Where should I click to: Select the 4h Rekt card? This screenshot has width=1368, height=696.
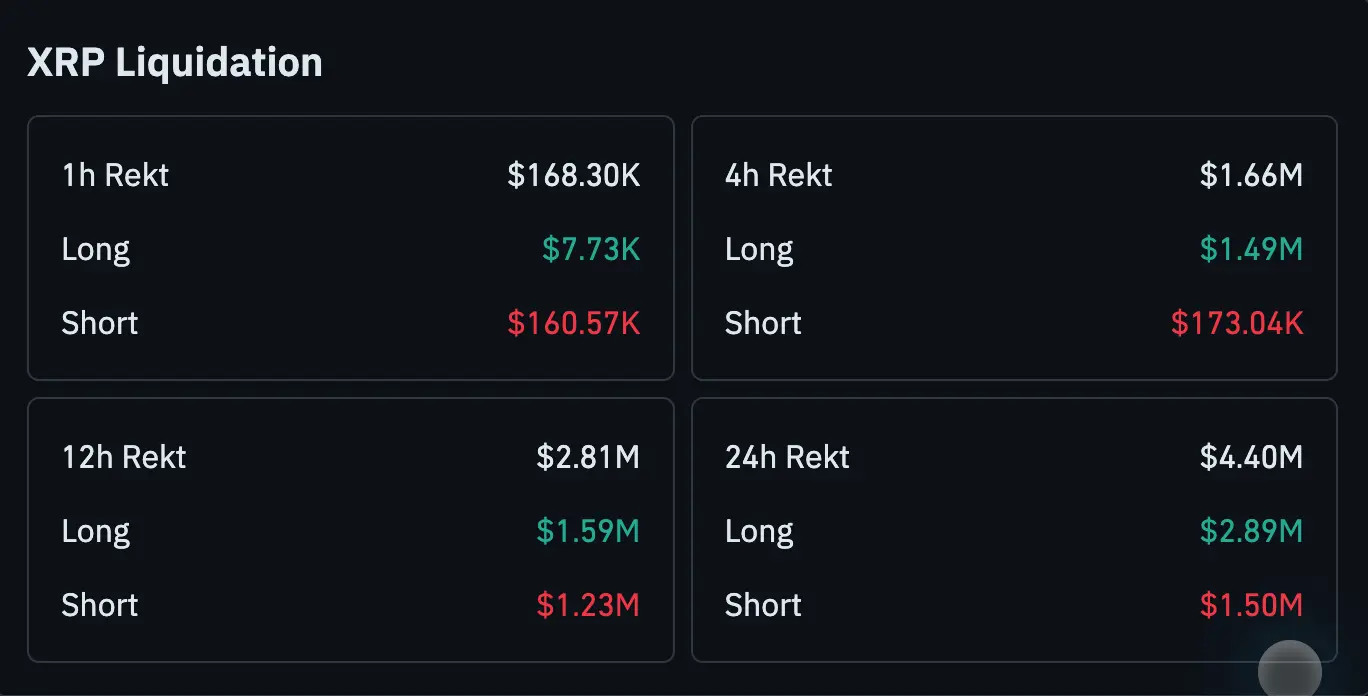click(1014, 248)
